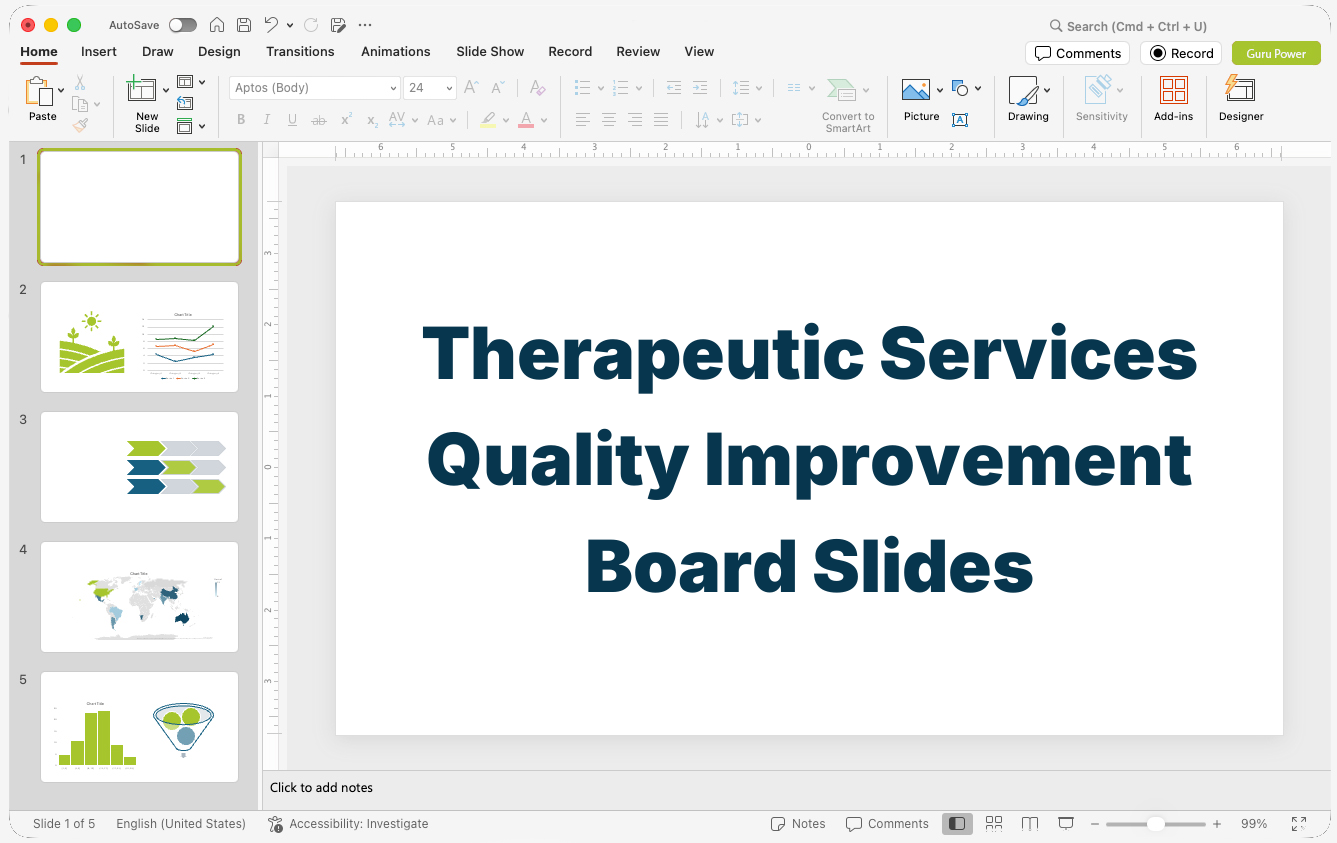The height and width of the screenshot is (843, 1337).
Task: Open the Drawing tools icon
Action: point(1023,91)
